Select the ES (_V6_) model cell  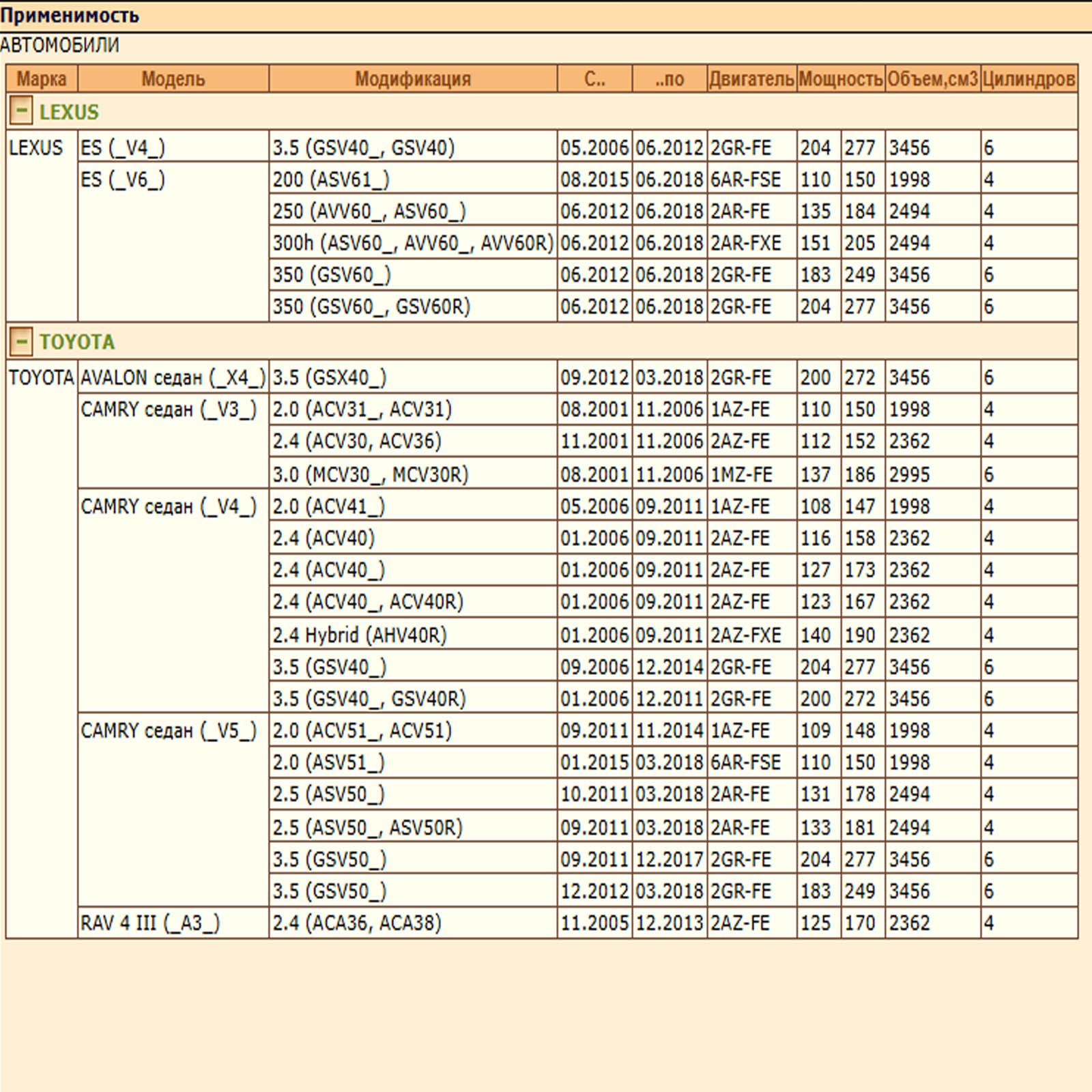(x=123, y=180)
